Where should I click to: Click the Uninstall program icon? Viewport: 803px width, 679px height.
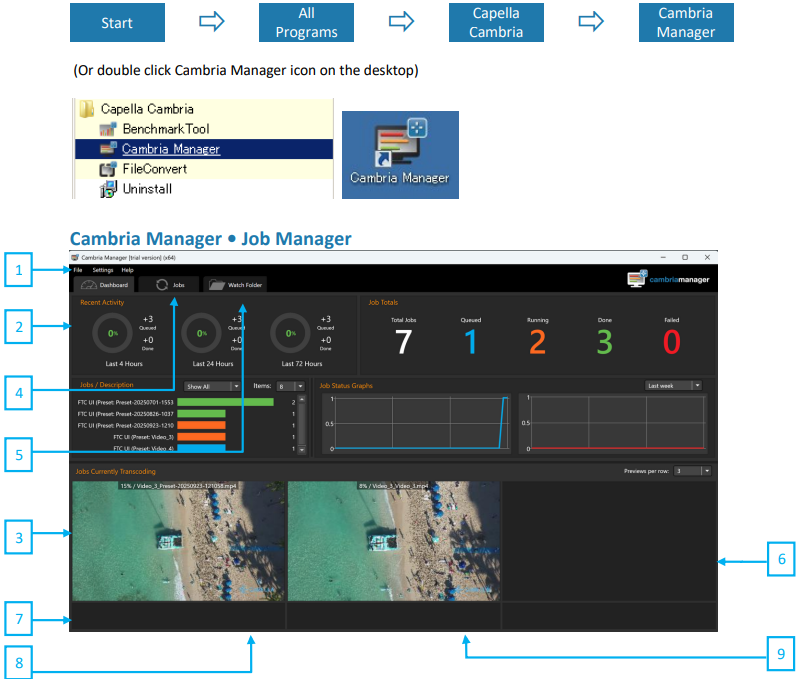109,188
